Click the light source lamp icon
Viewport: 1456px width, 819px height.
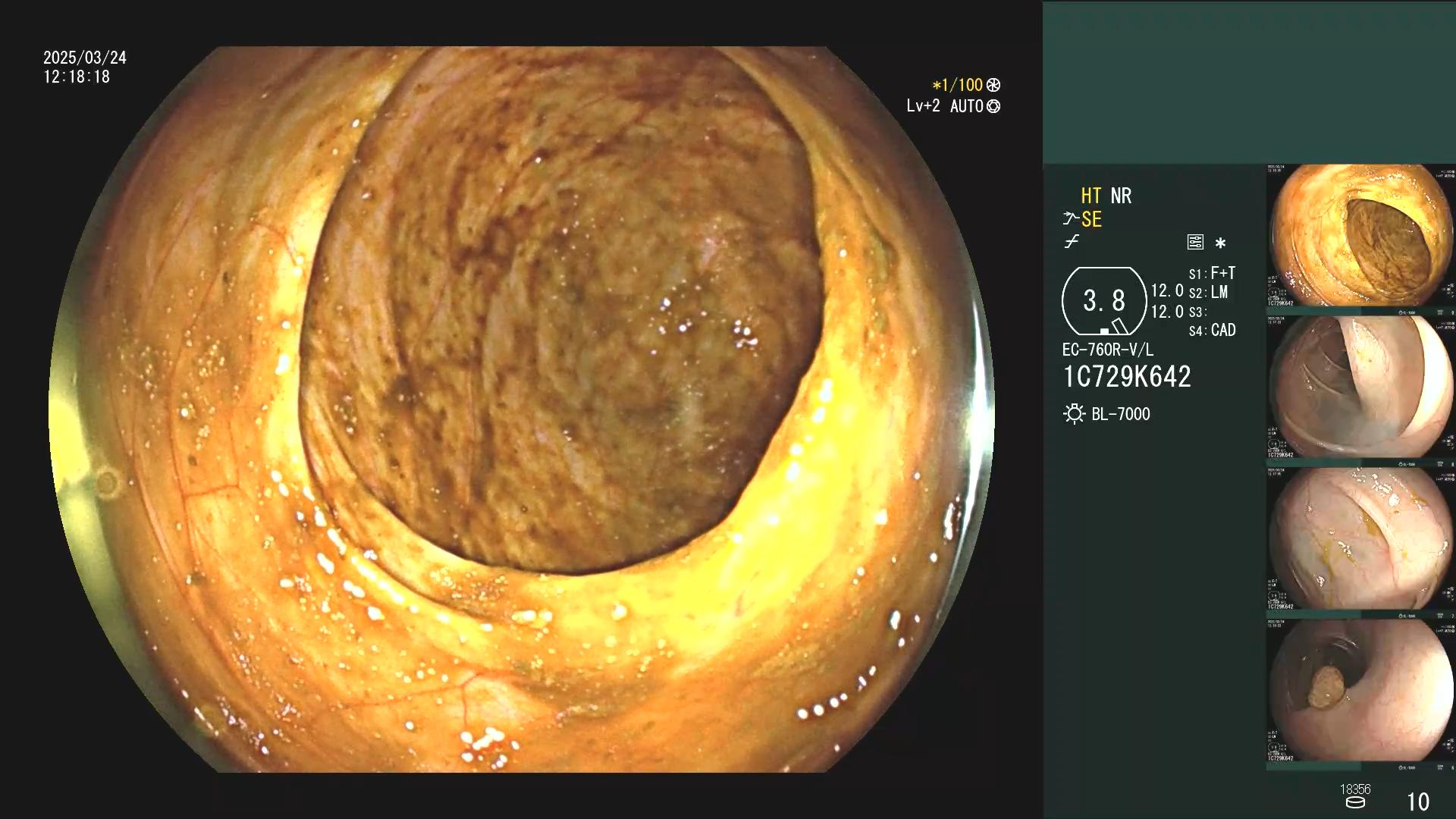tap(1074, 414)
